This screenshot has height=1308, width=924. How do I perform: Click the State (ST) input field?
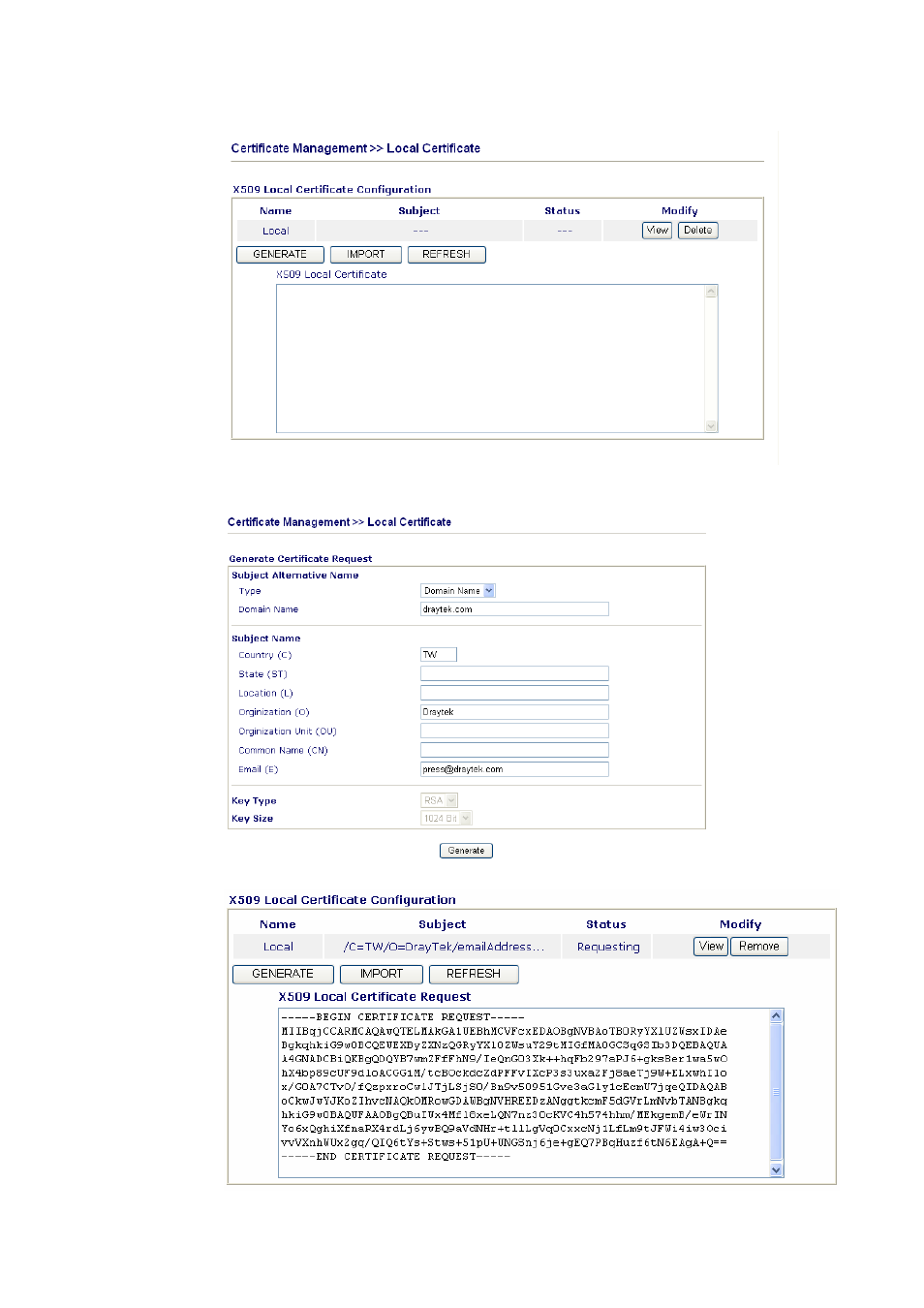tap(514, 673)
